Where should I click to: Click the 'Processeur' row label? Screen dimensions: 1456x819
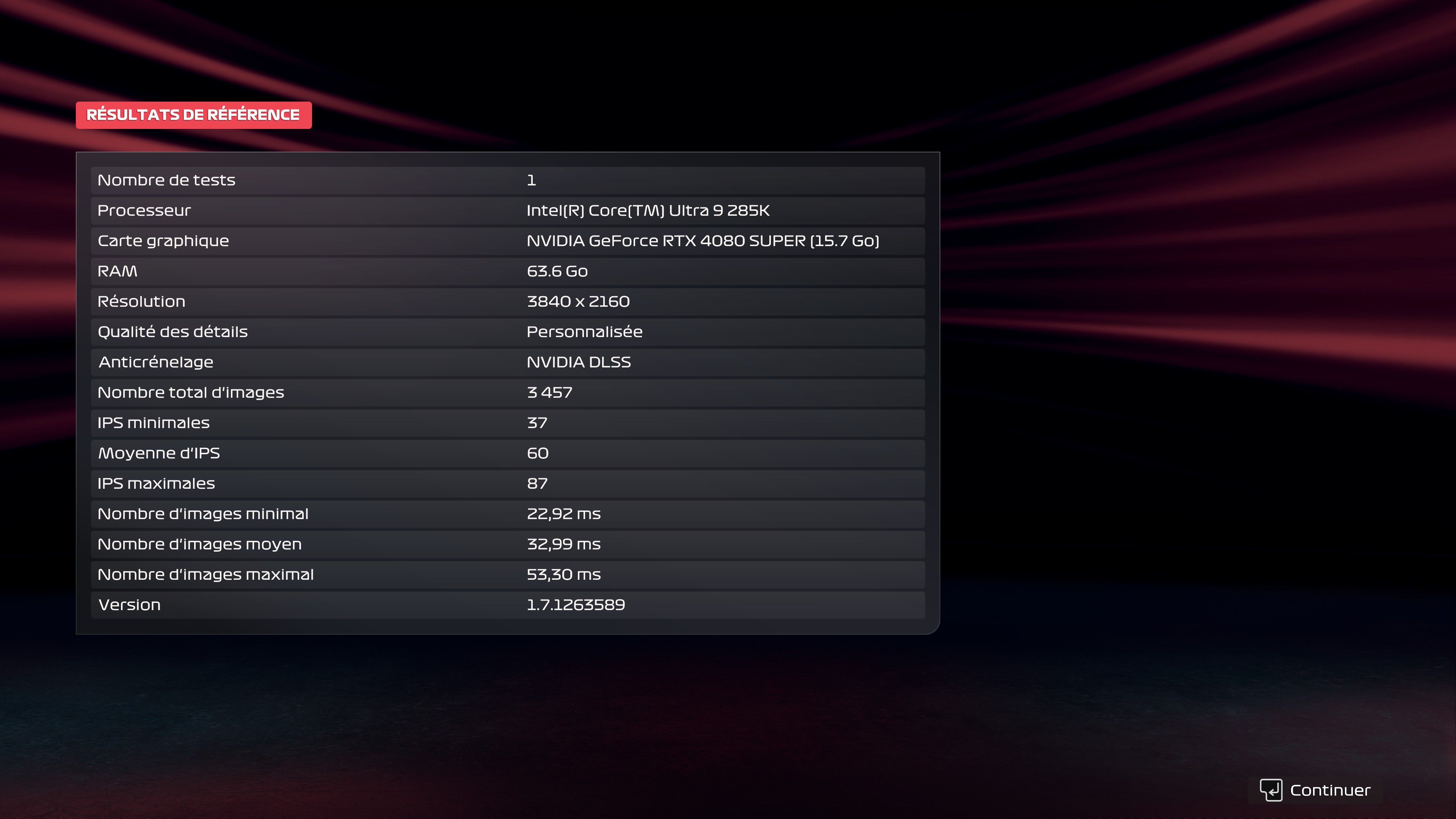pos(144,211)
